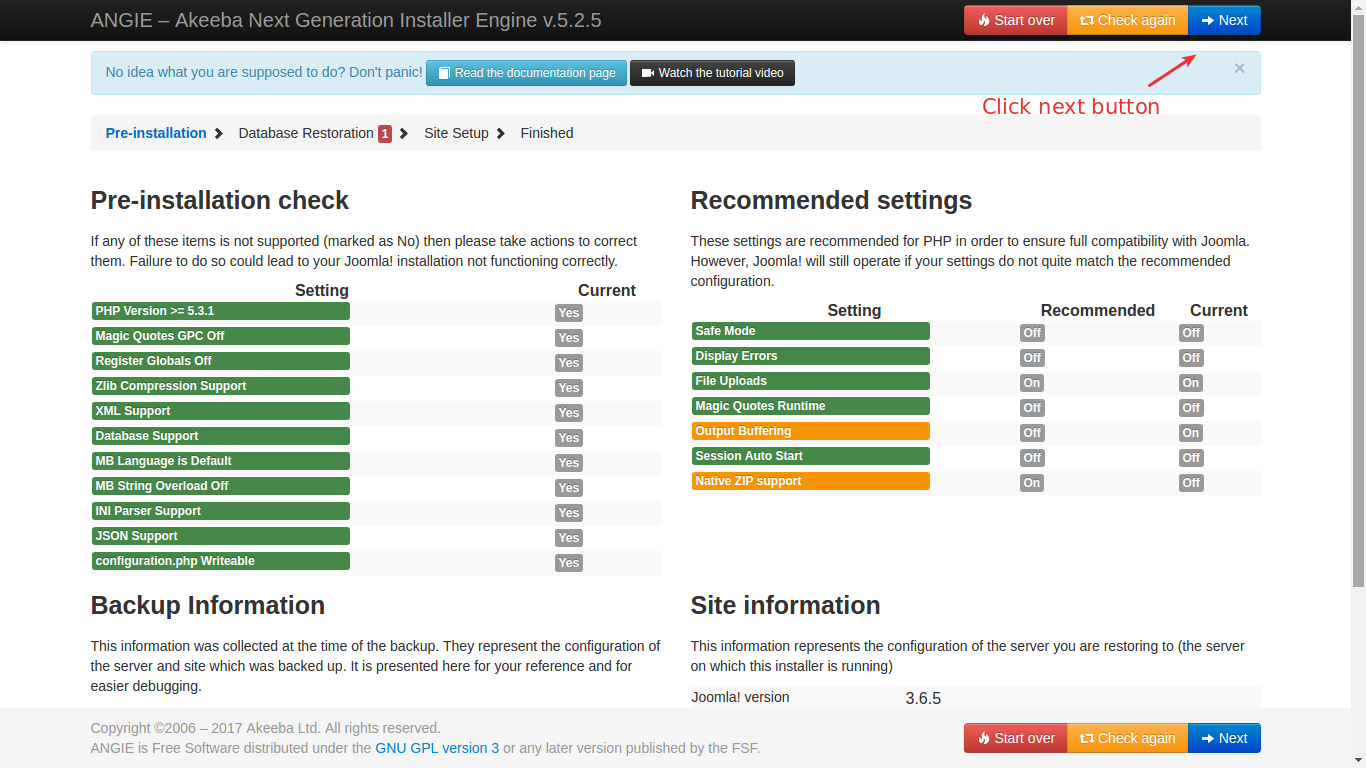
Task: Select the Site Setup step
Action: 456,133
